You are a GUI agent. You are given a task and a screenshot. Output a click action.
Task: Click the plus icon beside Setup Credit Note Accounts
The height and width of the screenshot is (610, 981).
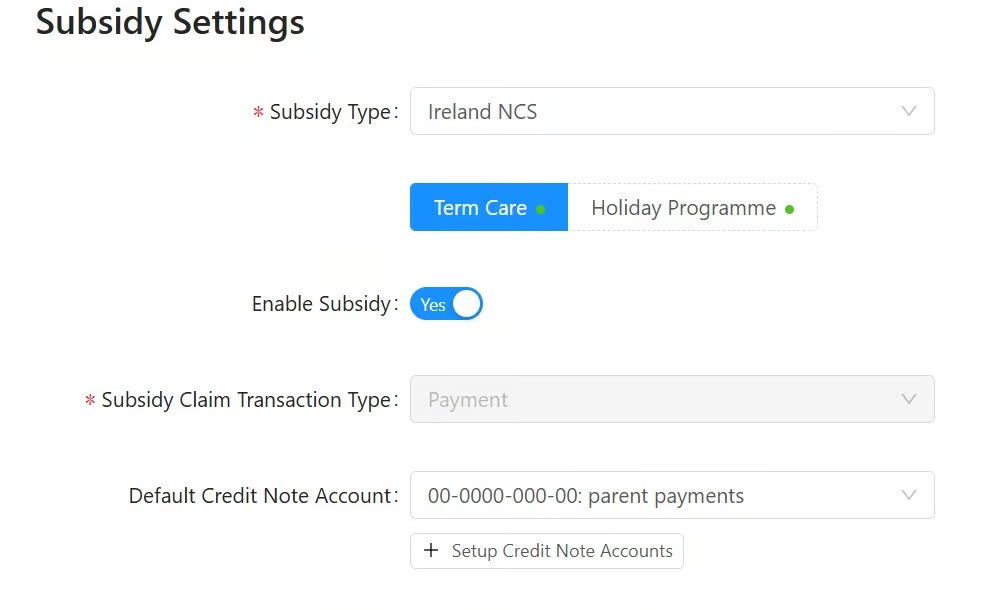point(431,551)
